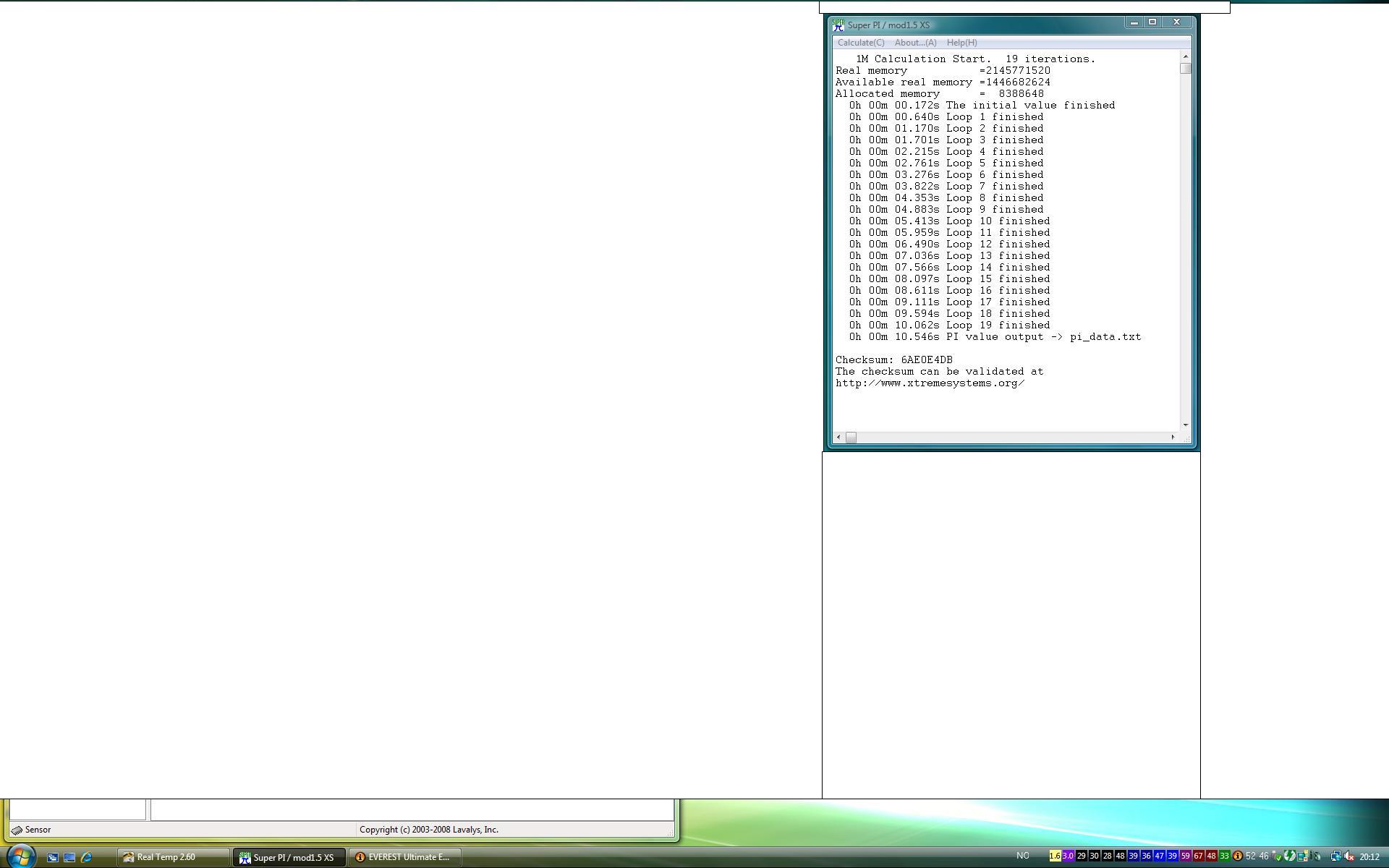This screenshot has width=1389, height=868.
Task: Click the 'PI value output -> pi_data.txt' line
Action: [x=995, y=337]
